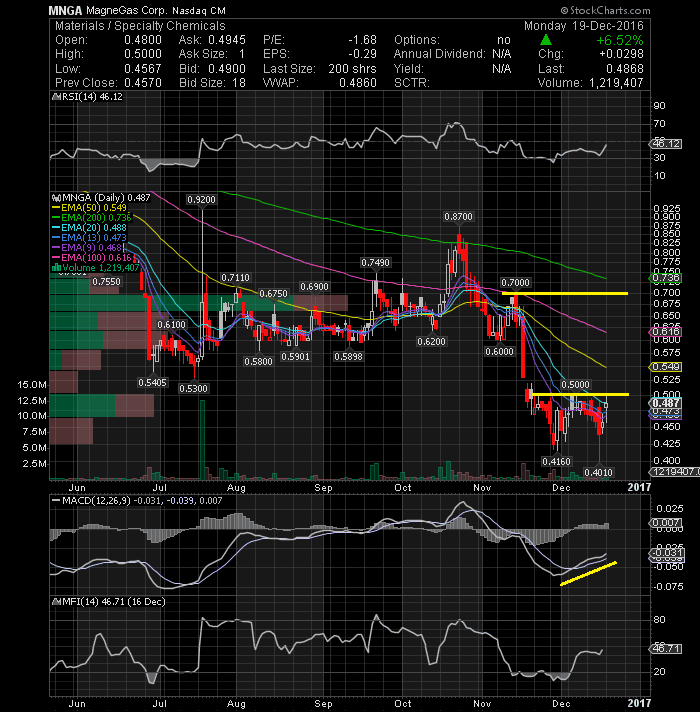Click the MACD 0.007 histogram value tag
Viewport: 700px width, 712px height.
pyautogui.click(x=666, y=523)
